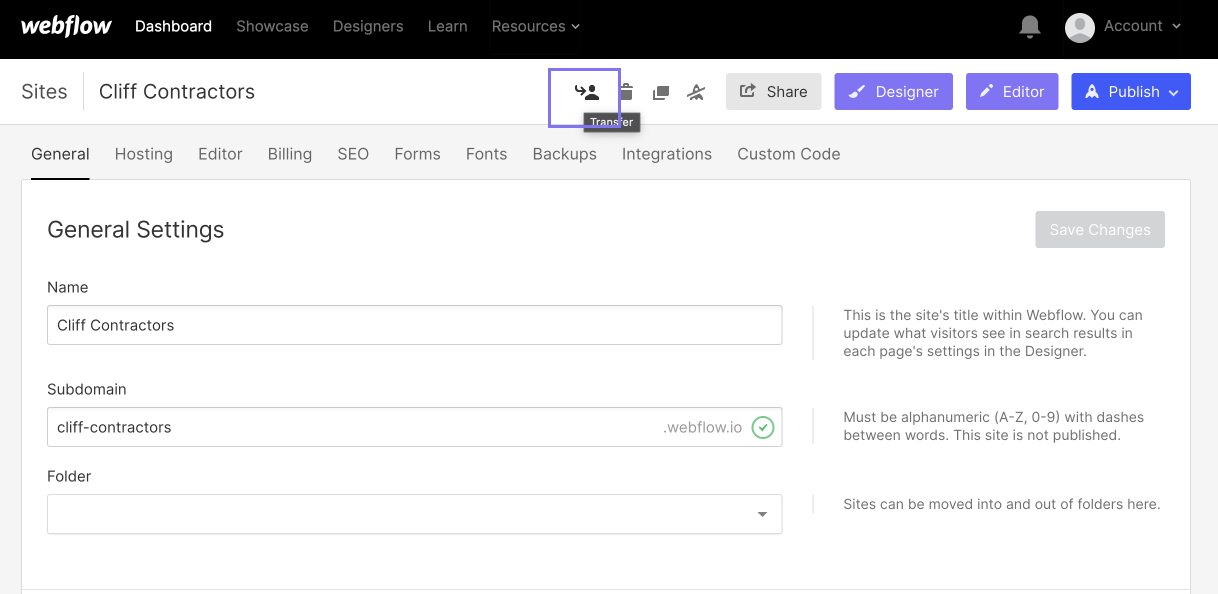Select the General tab

[x=60, y=154]
